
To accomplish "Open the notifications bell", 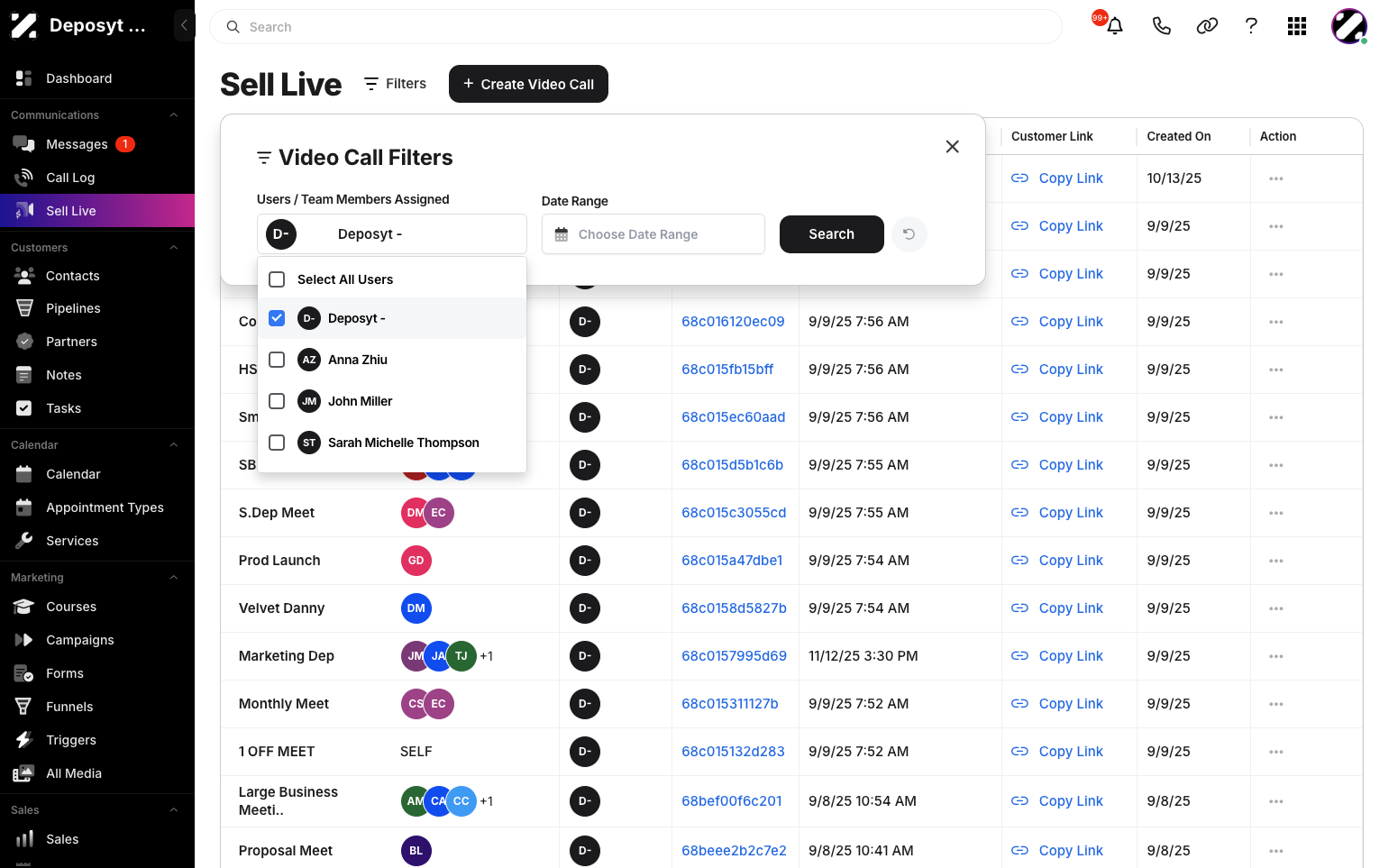I will tap(1115, 26).
